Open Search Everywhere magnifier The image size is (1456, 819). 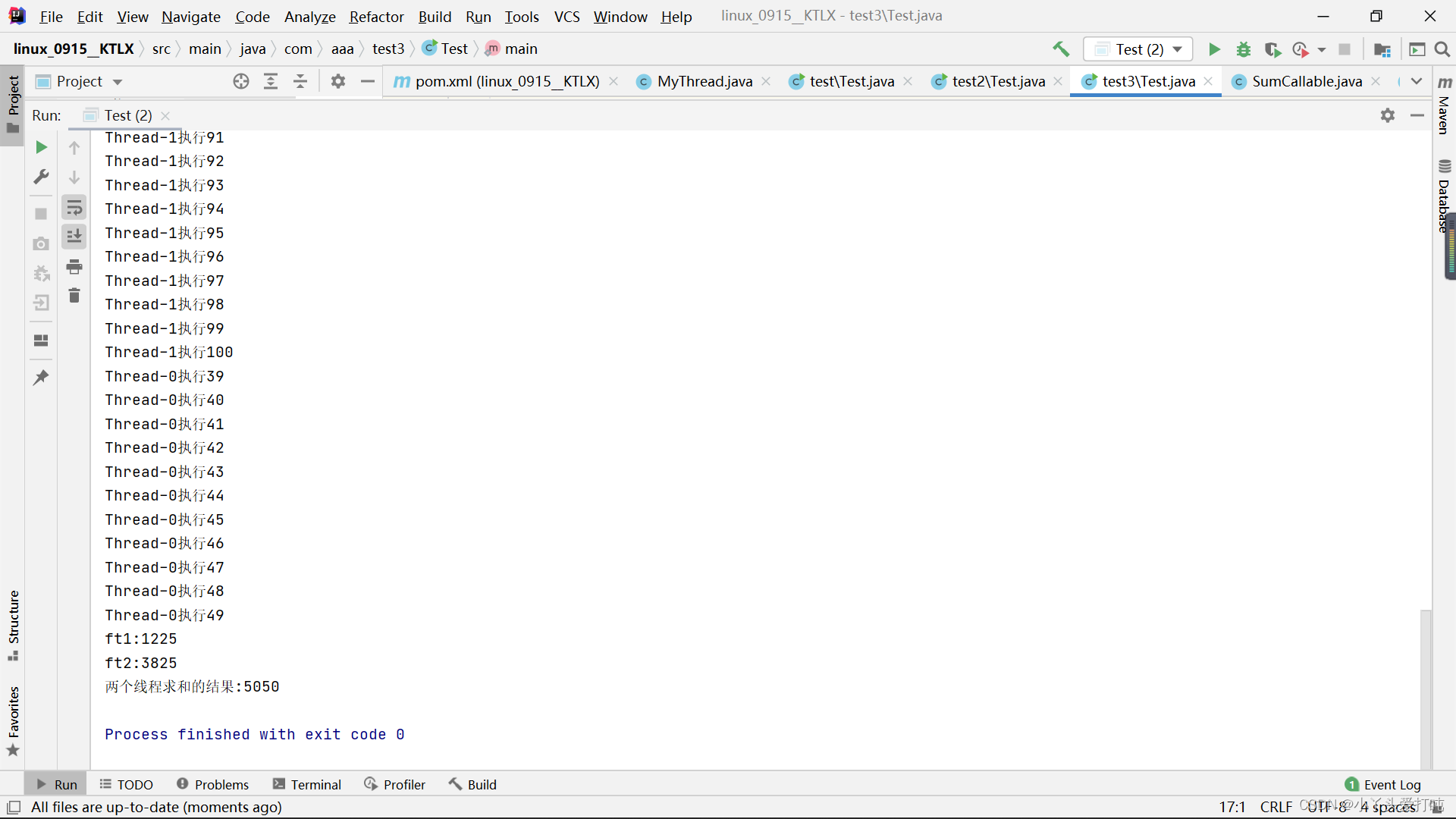click(1442, 49)
